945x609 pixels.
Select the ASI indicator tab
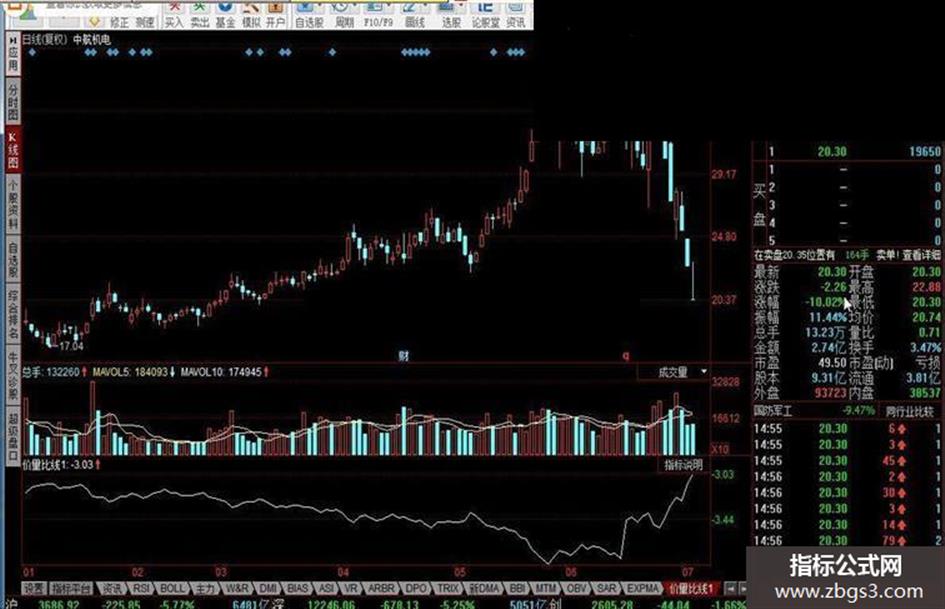click(x=326, y=588)
